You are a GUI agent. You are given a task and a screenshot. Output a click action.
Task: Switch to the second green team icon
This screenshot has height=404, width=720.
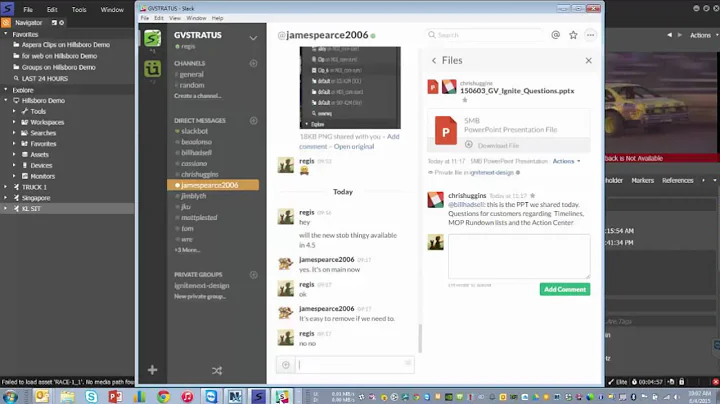(152, 69)
